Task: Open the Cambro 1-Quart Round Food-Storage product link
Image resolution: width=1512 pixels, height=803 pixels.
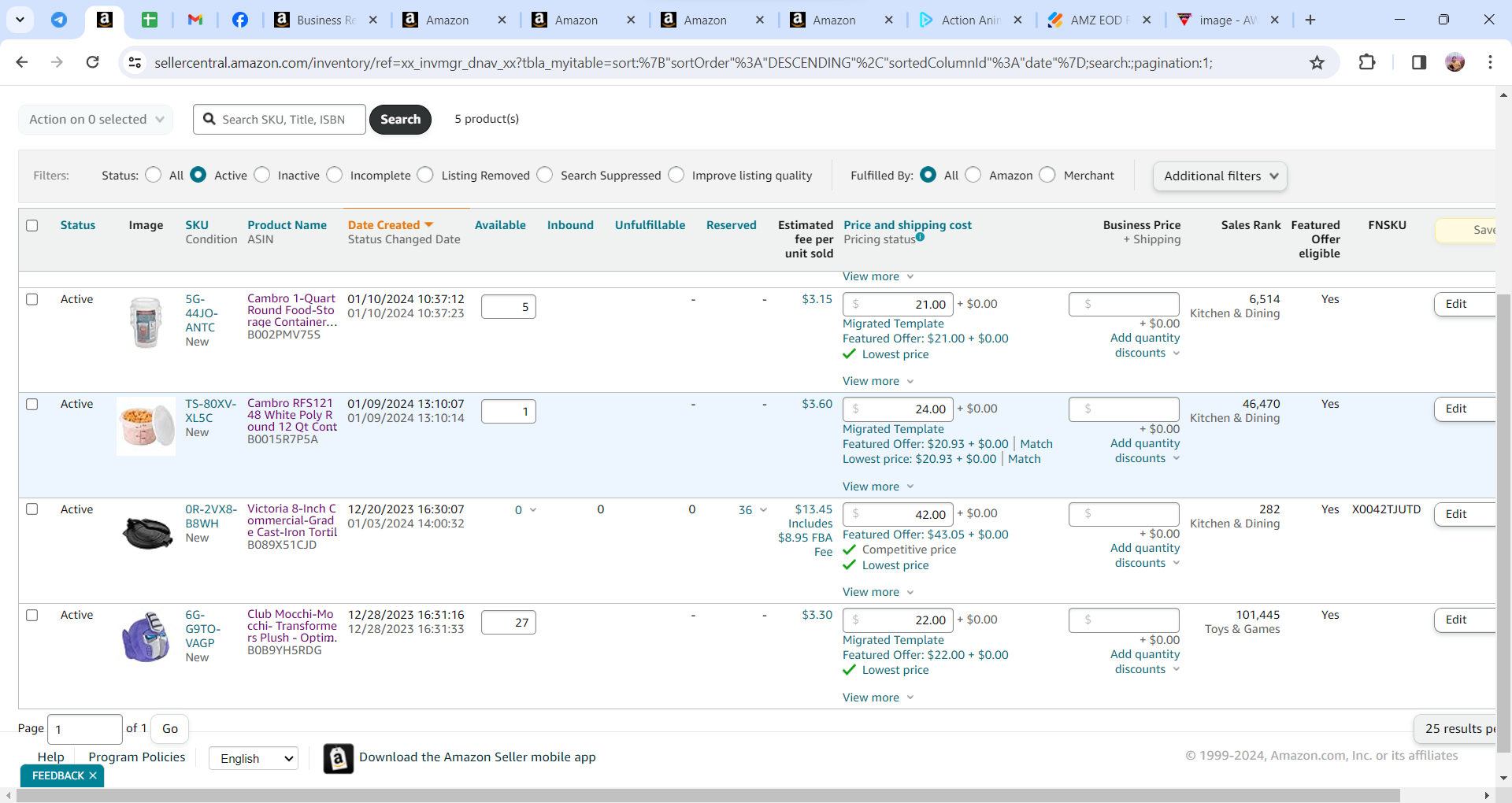Action: click(x=292, y=310)
